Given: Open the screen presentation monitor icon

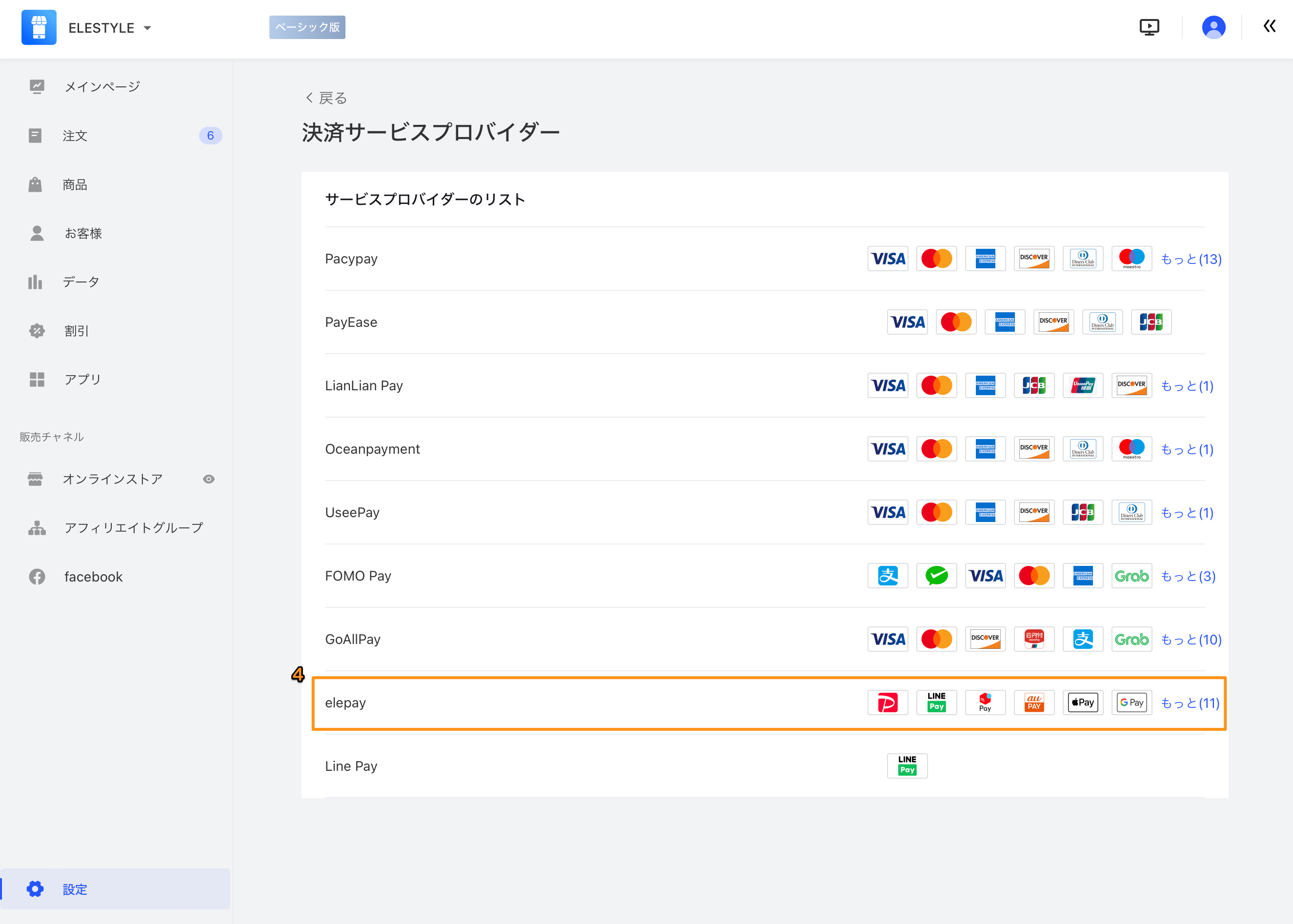Looking at the screenshot, I should 1149,27.
